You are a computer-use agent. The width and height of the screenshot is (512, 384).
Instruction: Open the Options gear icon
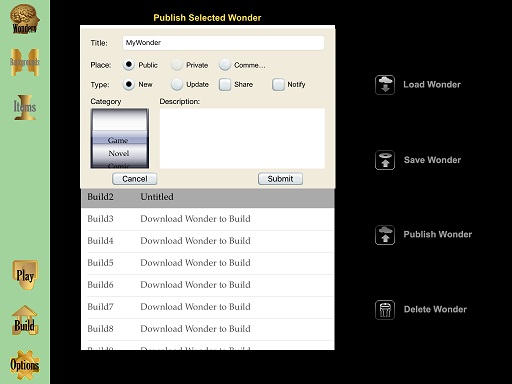[25, 365]
